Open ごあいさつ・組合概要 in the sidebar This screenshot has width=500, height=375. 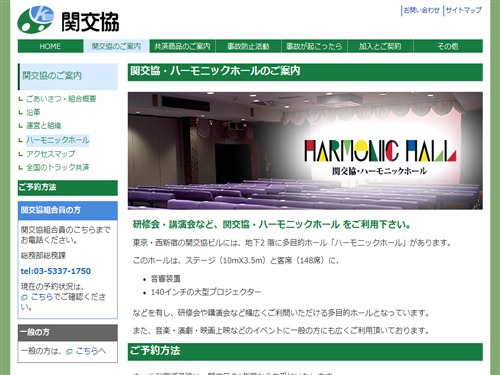pos(61,99)
